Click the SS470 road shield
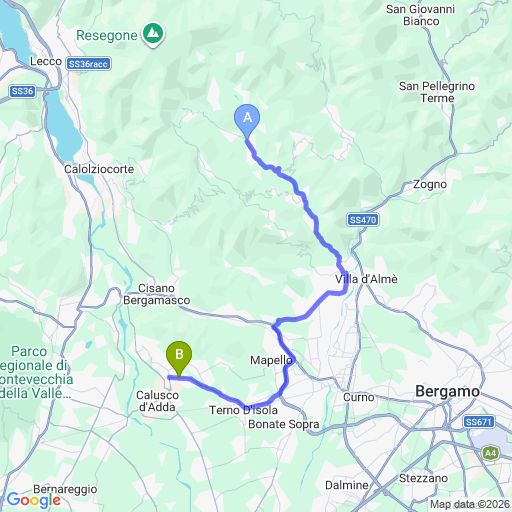512x512 pixels. click(363, 220)
